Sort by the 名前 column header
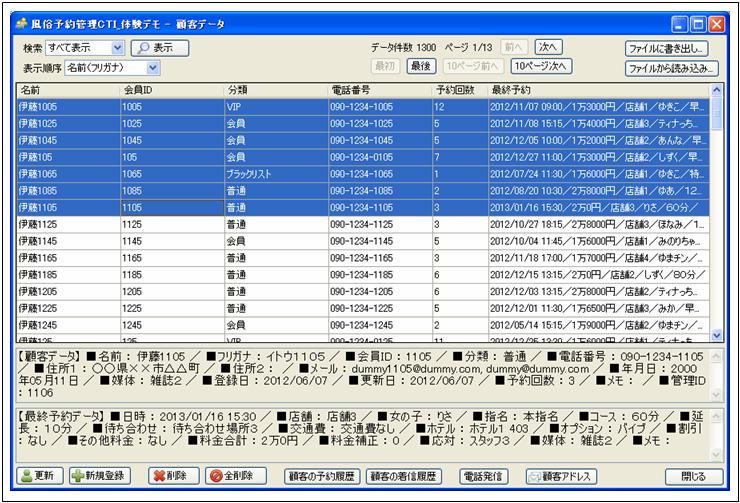The height and width of the screenshot is (503, 740). click(67, 90)
